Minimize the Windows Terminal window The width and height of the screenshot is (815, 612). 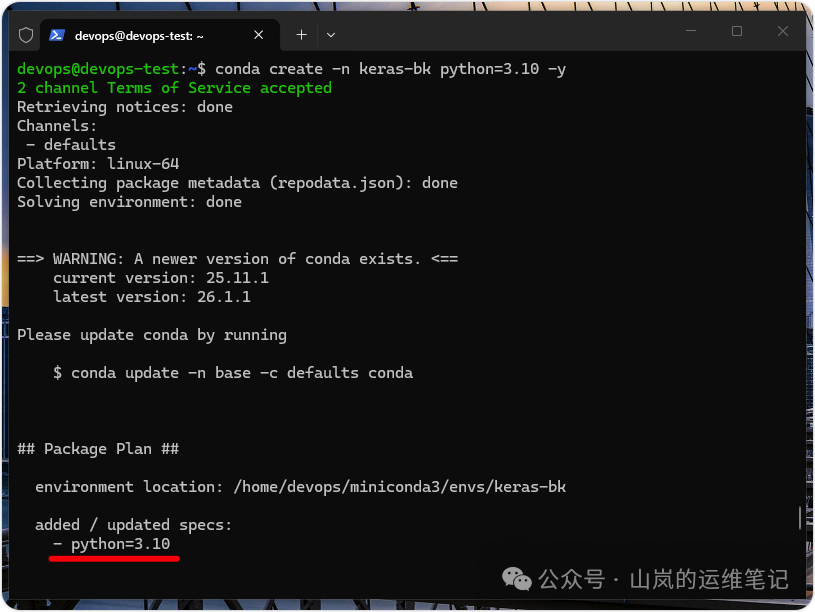691,31
